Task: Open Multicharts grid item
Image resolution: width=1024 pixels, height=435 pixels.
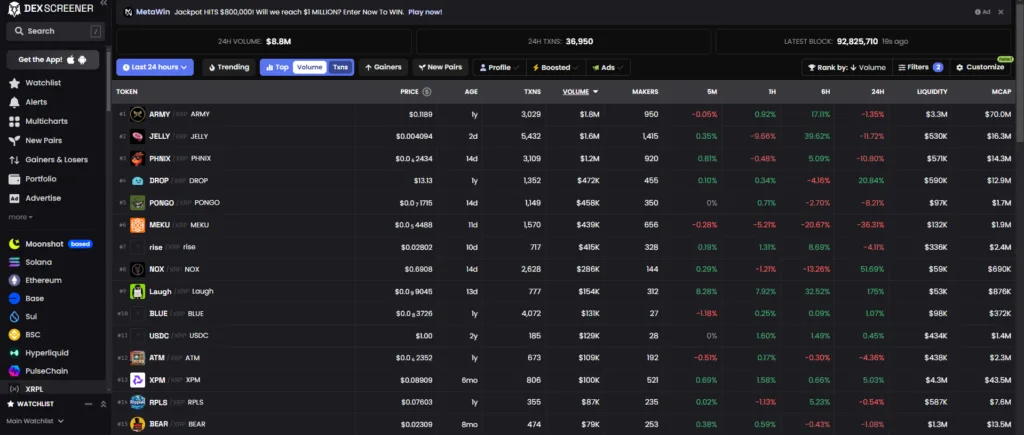Action: point(46,121)
